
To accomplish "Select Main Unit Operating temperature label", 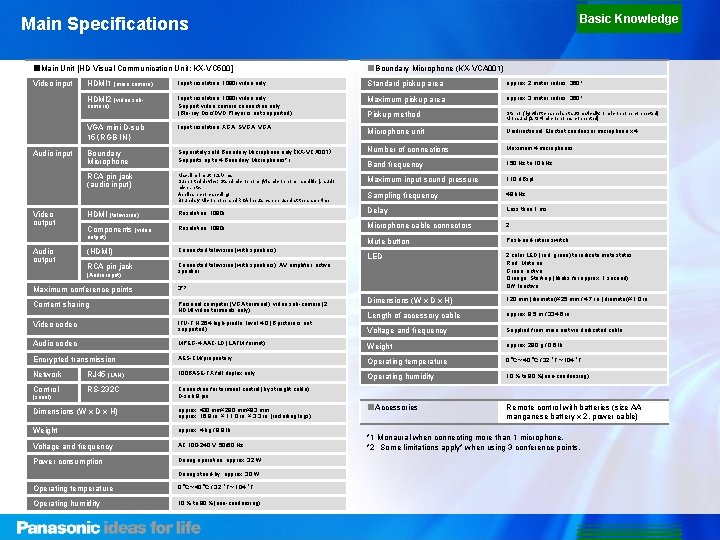I will pyautogui.click(x=98, y=488).
